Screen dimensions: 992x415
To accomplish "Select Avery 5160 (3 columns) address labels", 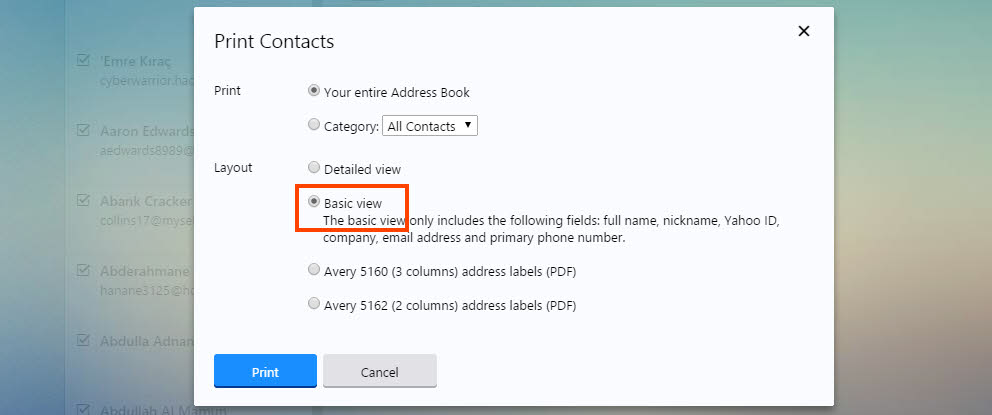I will (x=314, y=270).
